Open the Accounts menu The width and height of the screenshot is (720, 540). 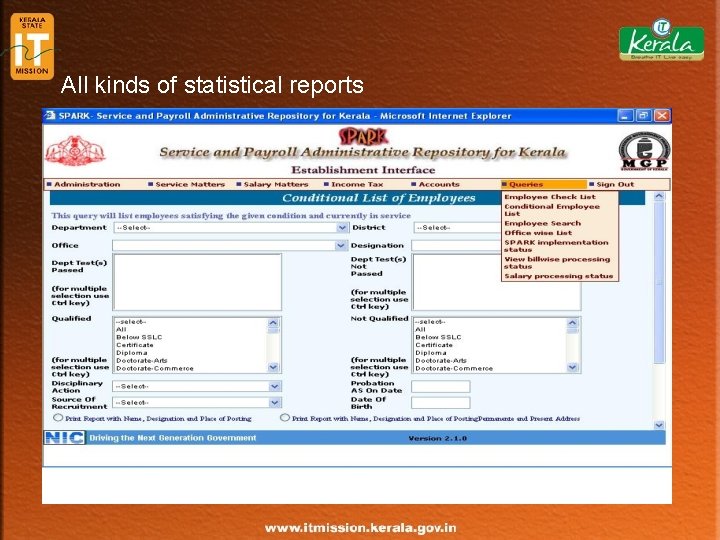tap(439, 185)
